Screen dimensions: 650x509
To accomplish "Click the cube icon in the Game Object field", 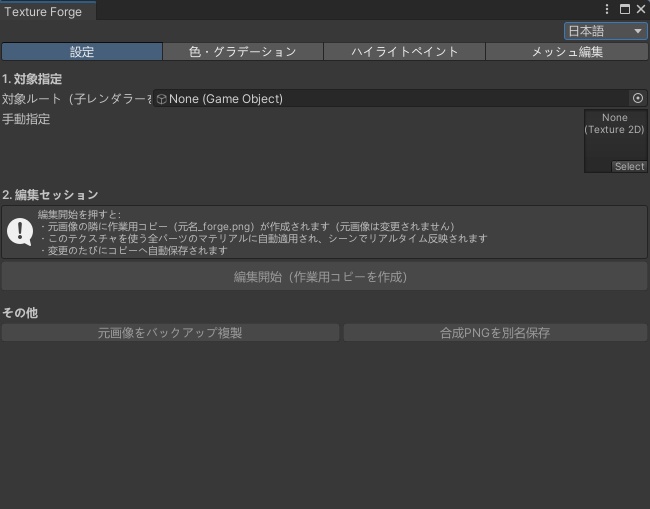I will 162,99.
